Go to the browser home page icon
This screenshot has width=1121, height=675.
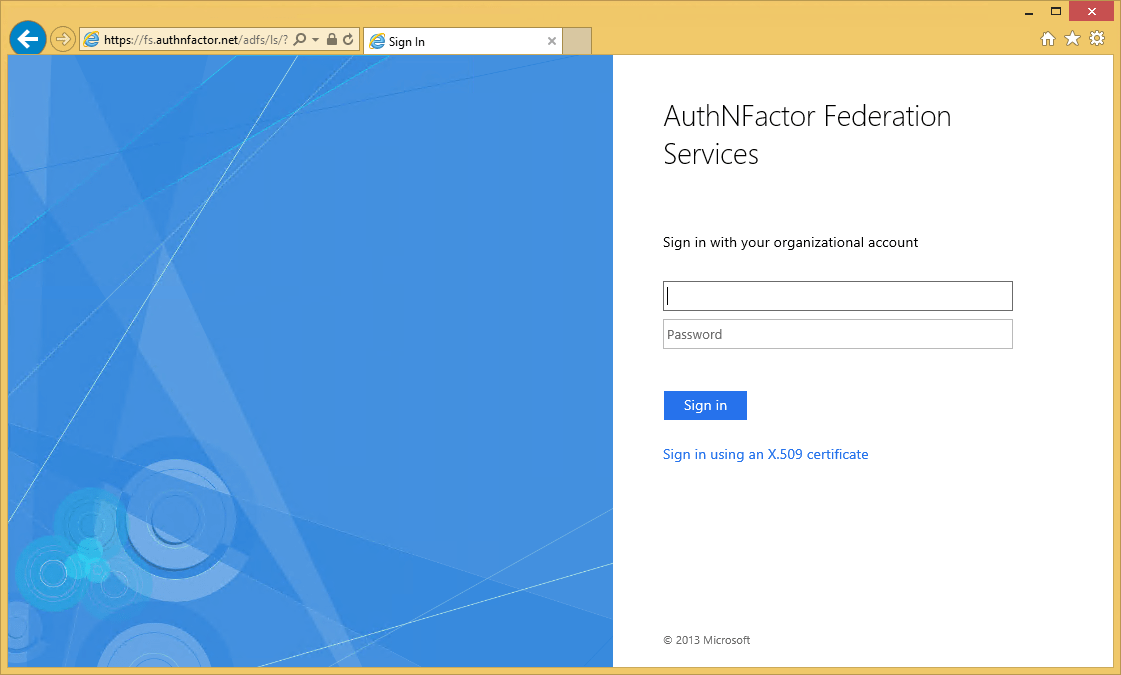coord(1047,39)
